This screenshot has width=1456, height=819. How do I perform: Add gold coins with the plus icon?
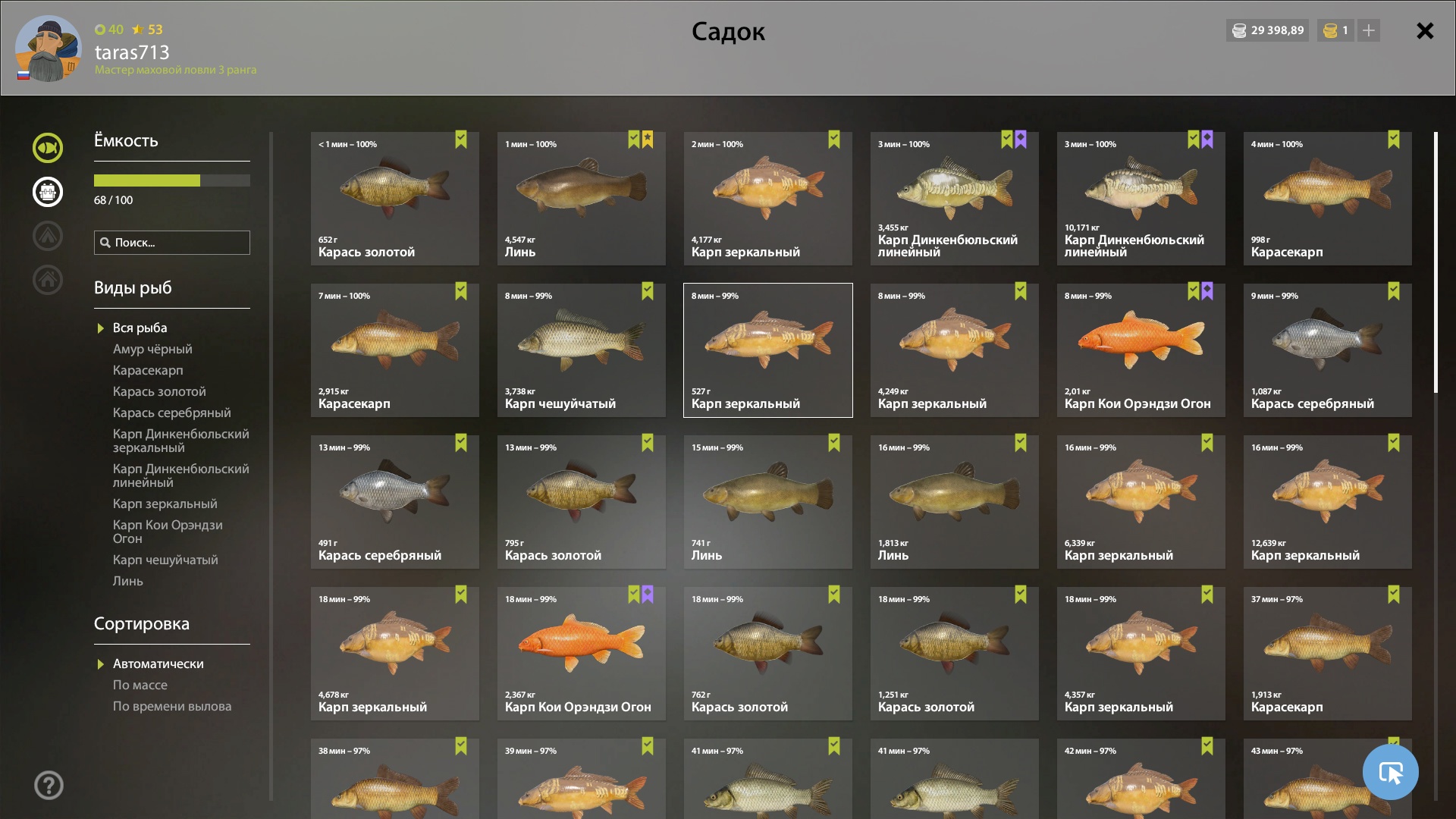(x=1369, y=30)
